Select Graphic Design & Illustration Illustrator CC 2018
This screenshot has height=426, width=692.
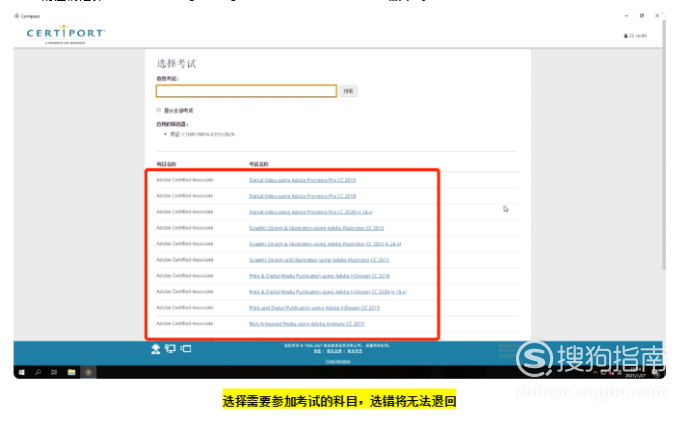316,228
